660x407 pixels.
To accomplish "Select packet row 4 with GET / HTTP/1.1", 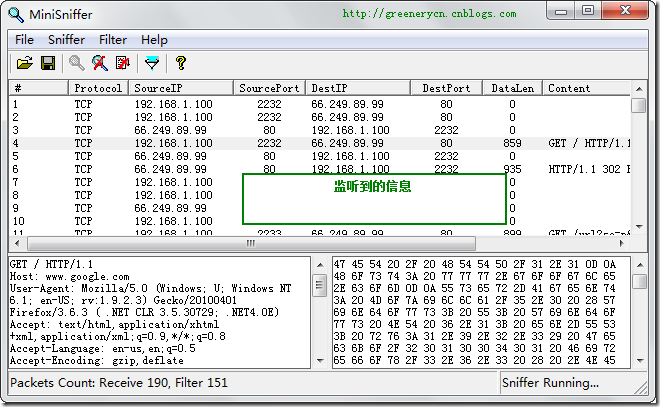I will coord(320,143).
